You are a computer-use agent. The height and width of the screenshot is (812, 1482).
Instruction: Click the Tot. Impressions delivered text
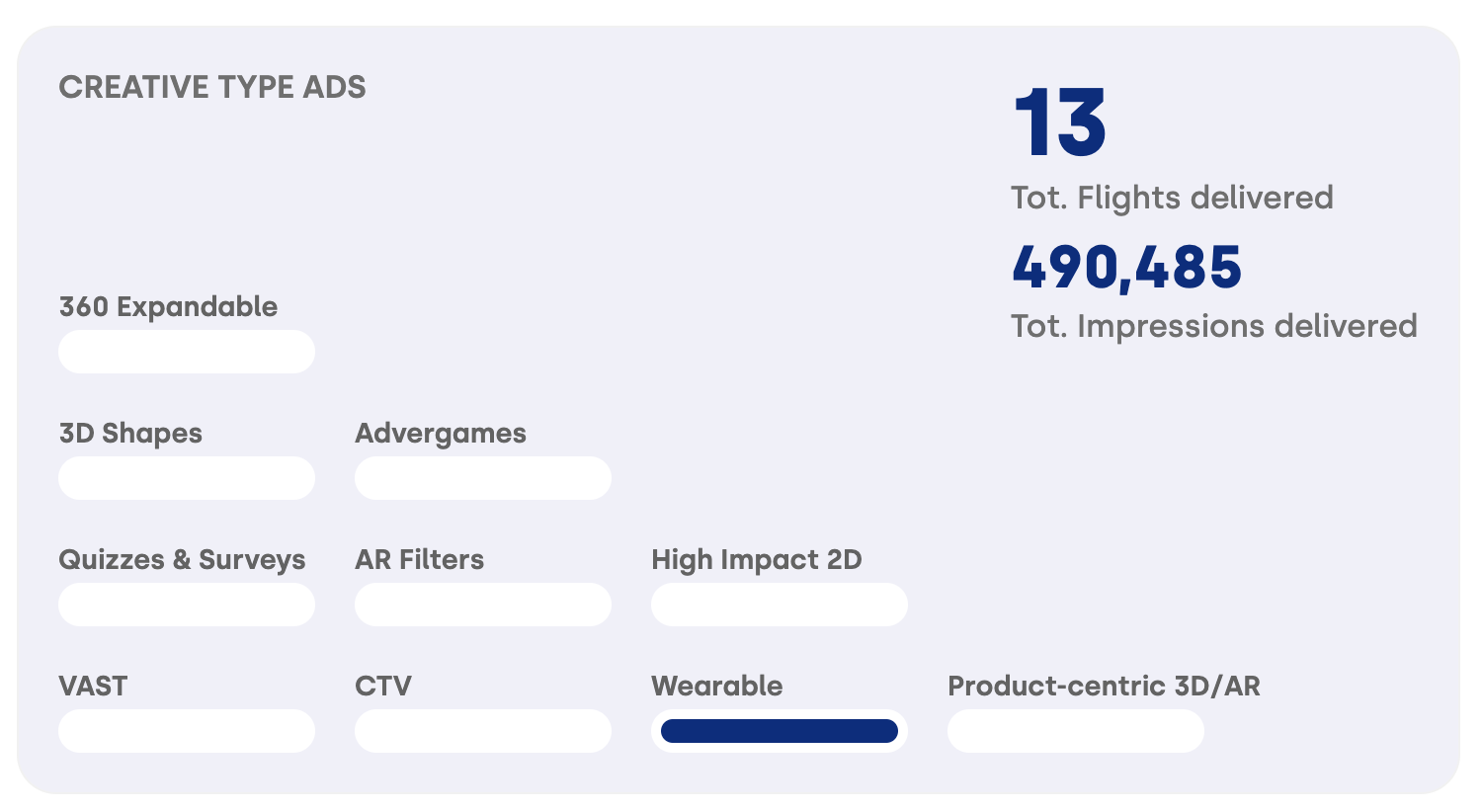click(x=1214, y=326)
